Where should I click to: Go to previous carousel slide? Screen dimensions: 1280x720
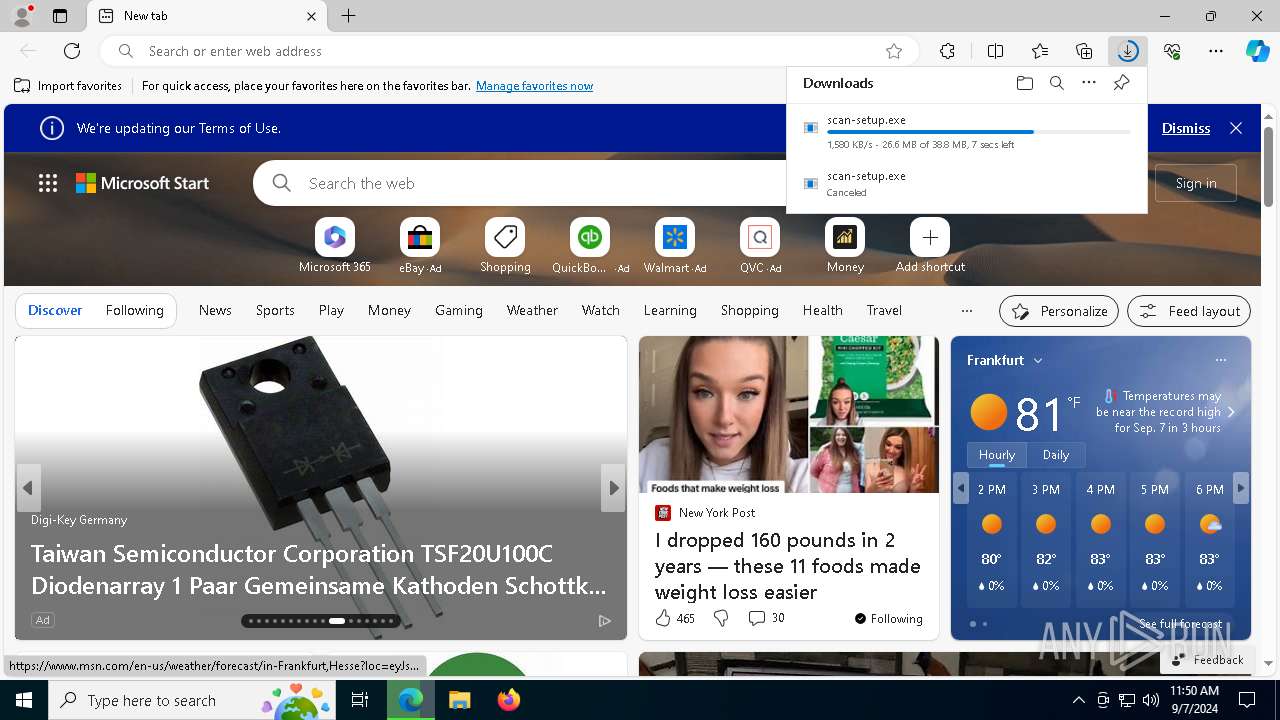click(x=28, y=488)
